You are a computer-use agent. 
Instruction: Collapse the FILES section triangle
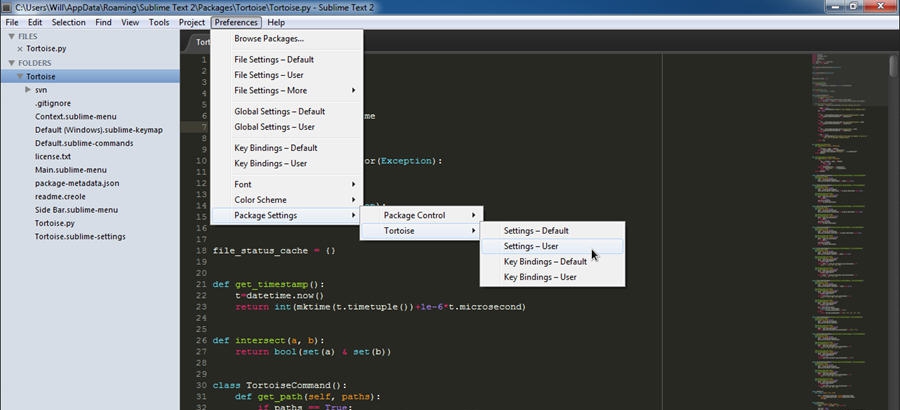[10, 36]
